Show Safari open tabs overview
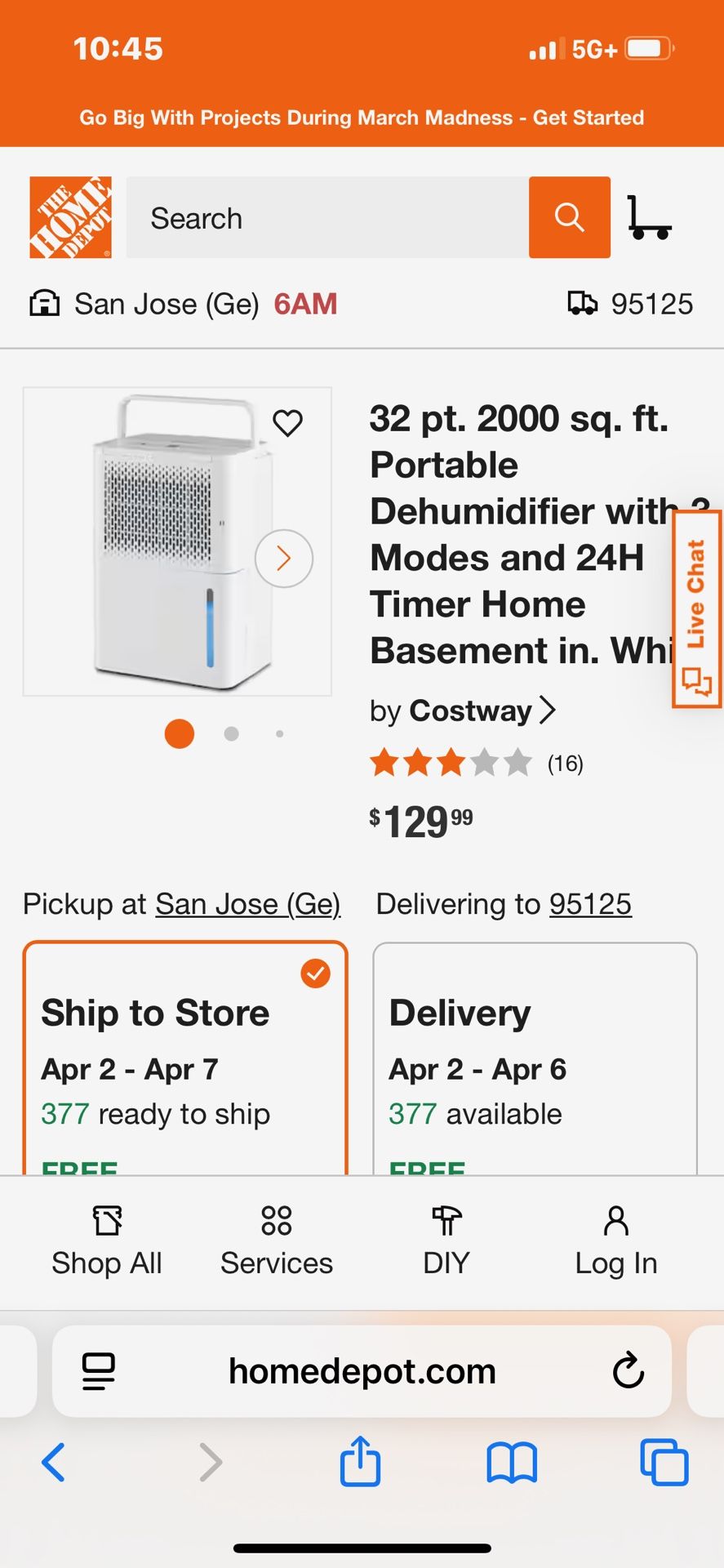The image size is (724, 1568). tap(664, 1461)
